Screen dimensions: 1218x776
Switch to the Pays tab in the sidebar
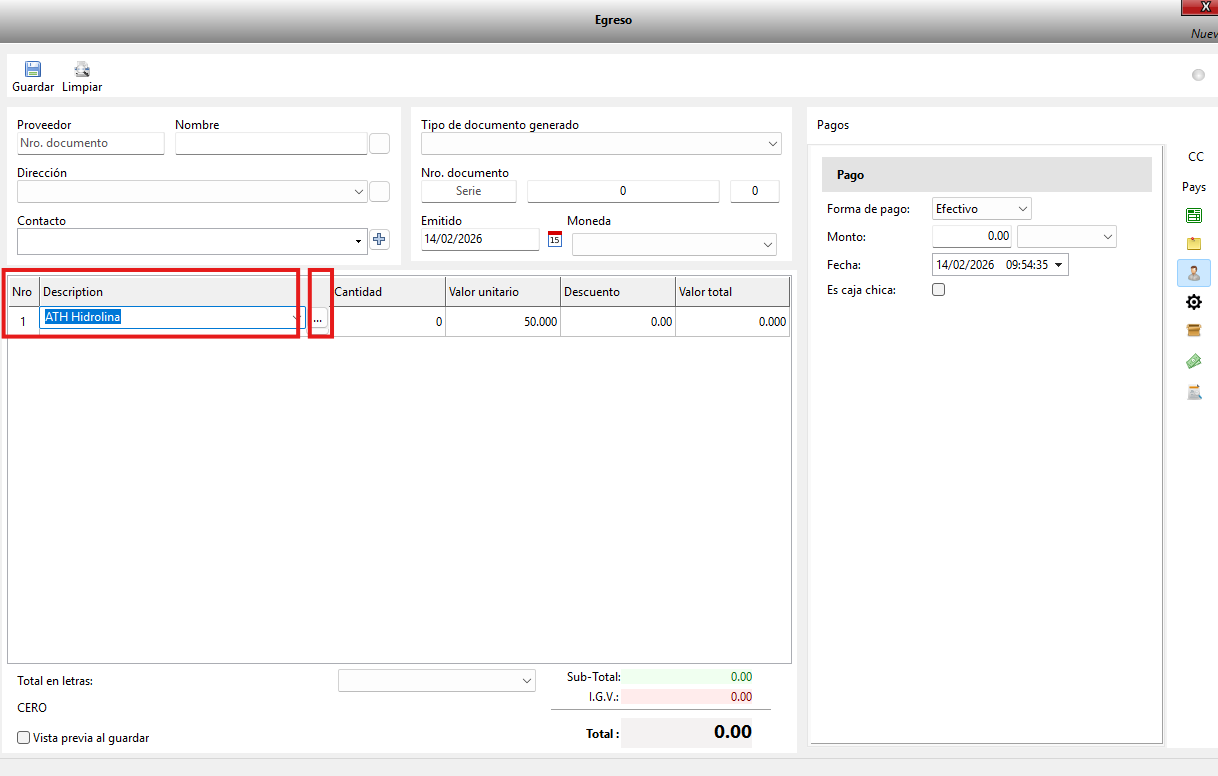pyautogui.click(x=1194, y=187)
